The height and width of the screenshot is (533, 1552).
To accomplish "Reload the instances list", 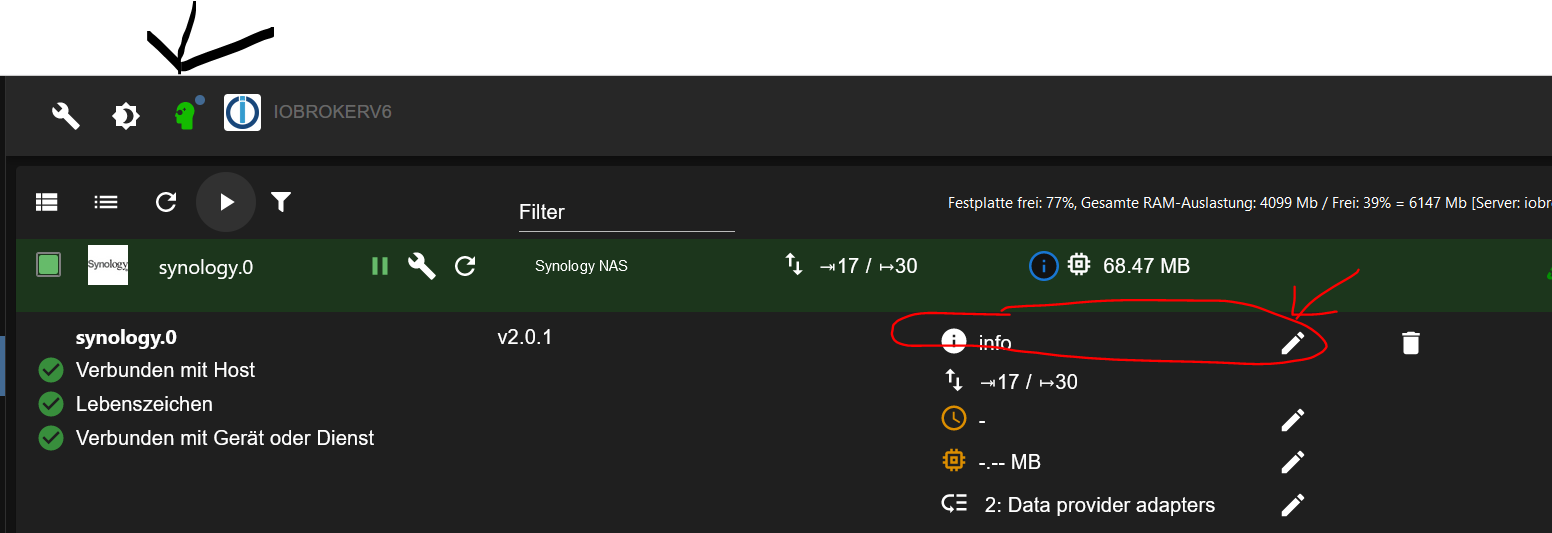I will tap(166, 202).
